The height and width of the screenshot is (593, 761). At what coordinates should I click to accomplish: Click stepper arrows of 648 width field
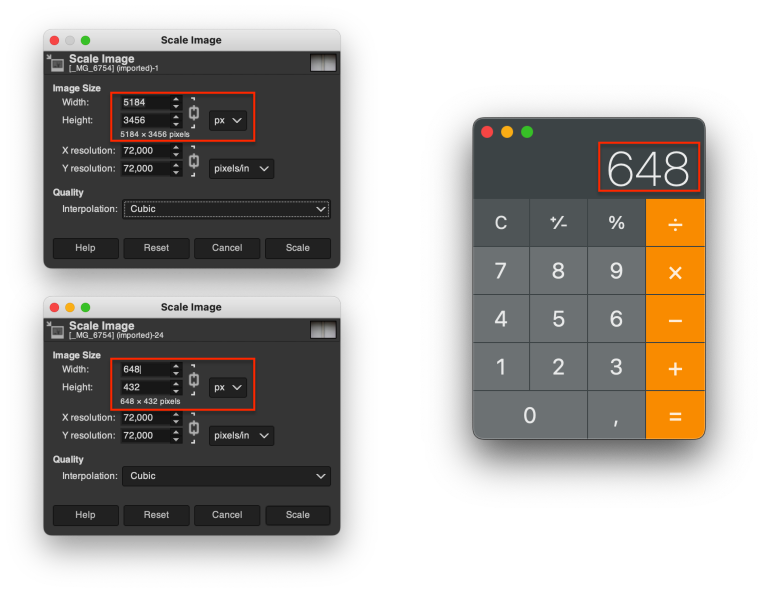coord(176,369)
